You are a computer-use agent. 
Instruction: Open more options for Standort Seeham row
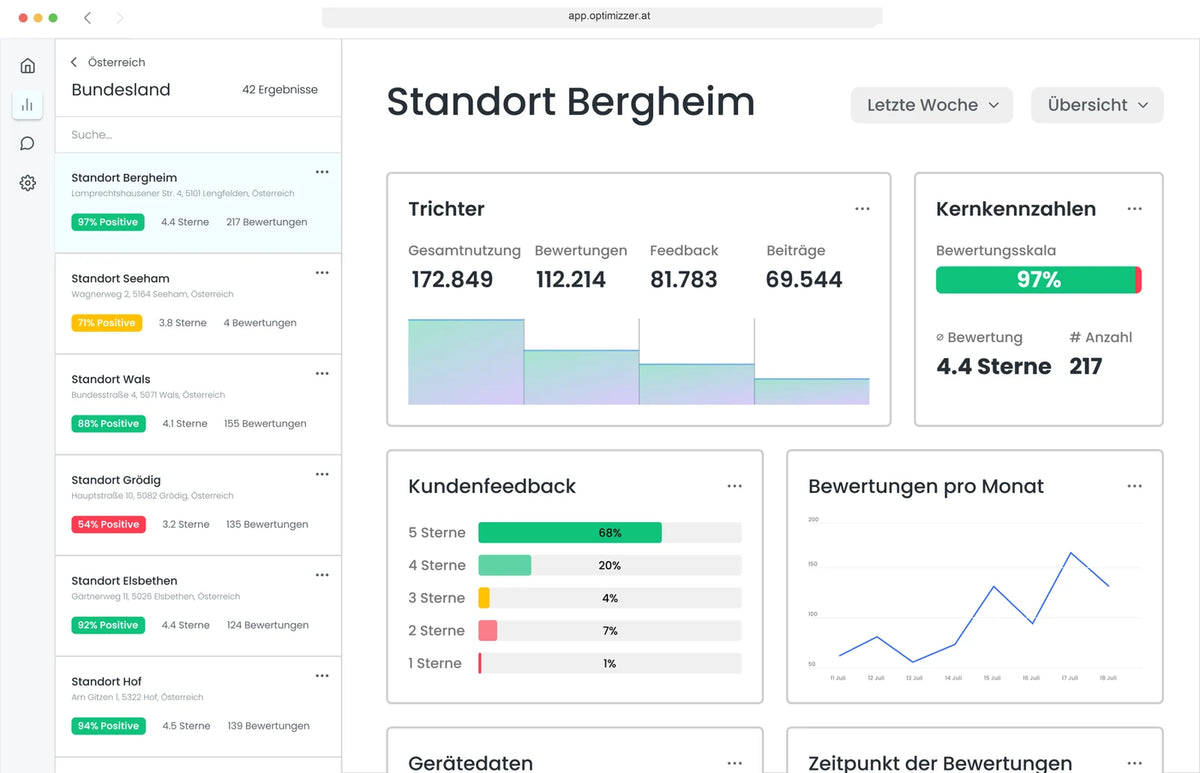point(322,272)
